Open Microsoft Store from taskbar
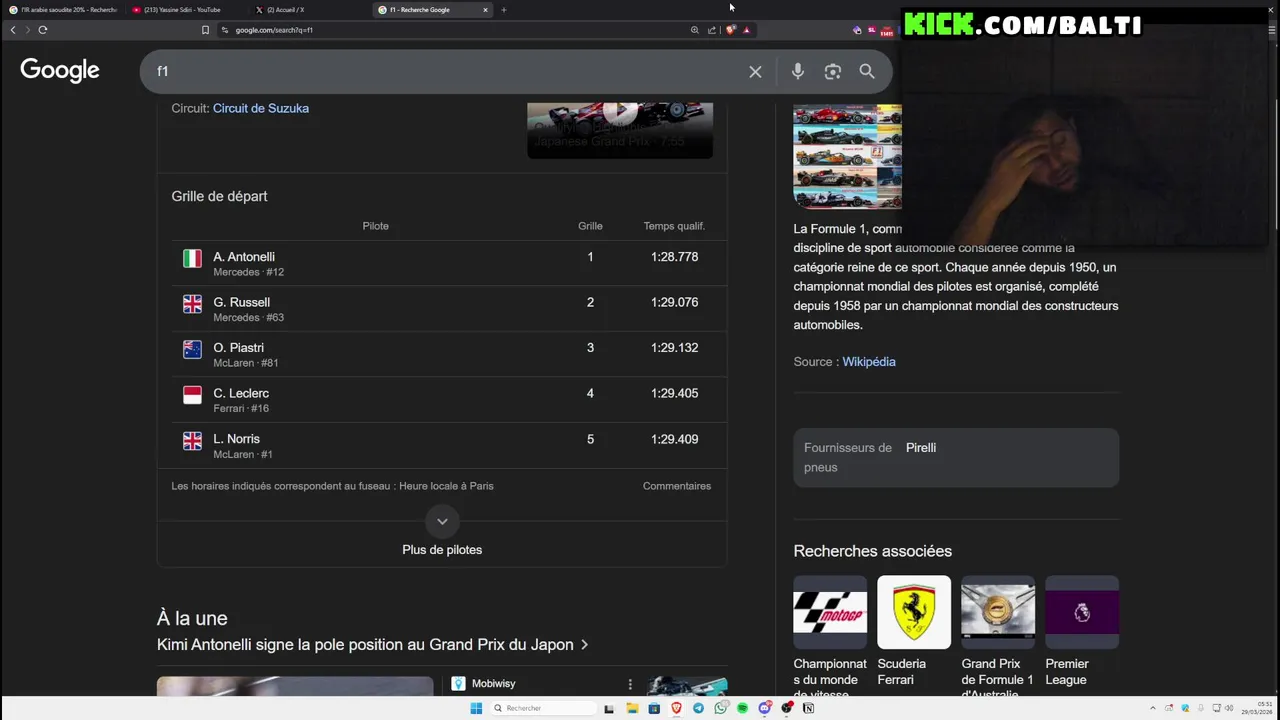The image size is (1280, 720). point(654,708)
